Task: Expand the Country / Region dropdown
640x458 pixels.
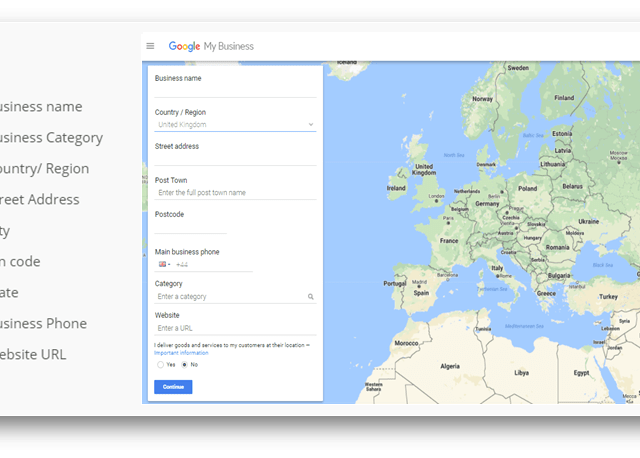Action: pos(234,125)
